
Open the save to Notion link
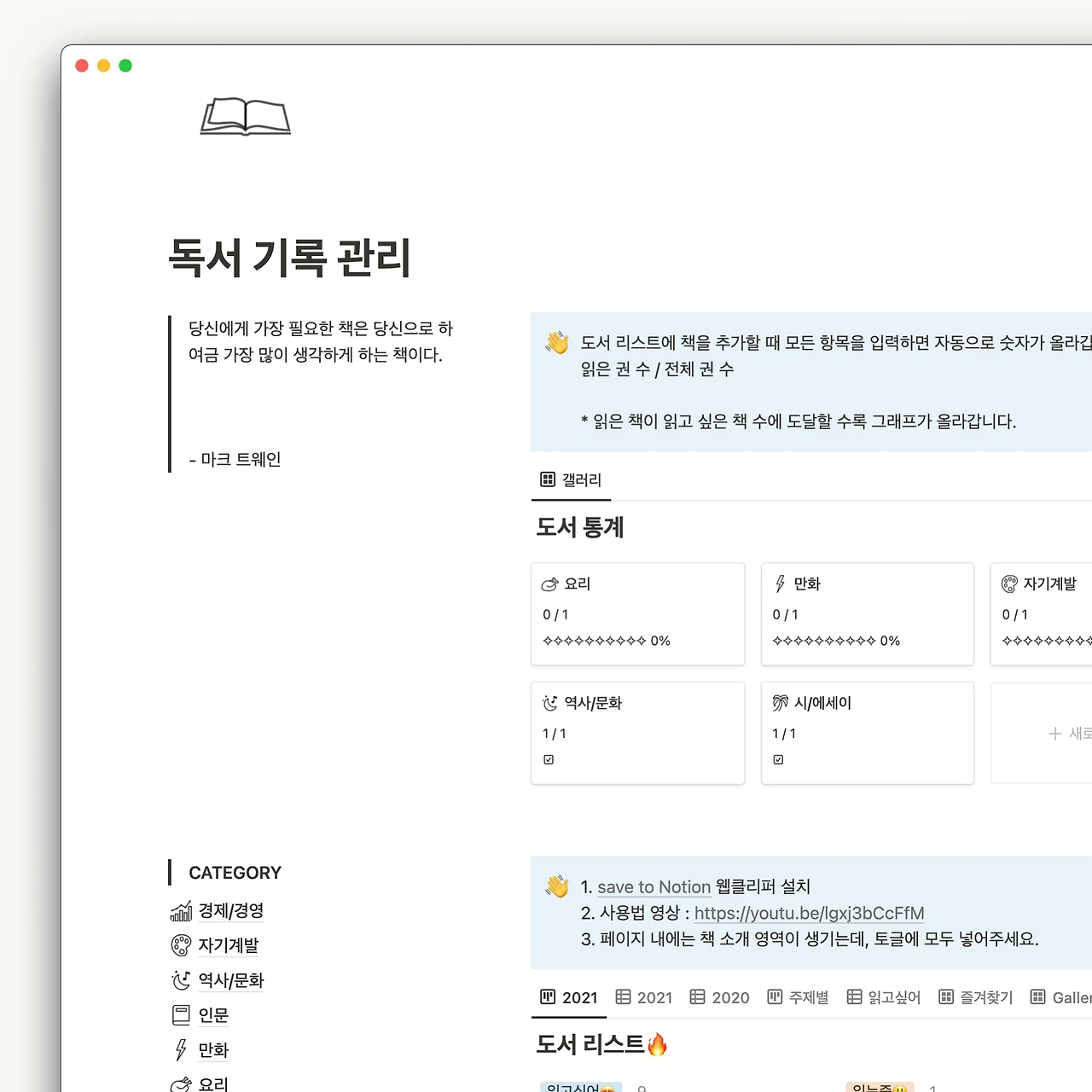coord(654,887)
